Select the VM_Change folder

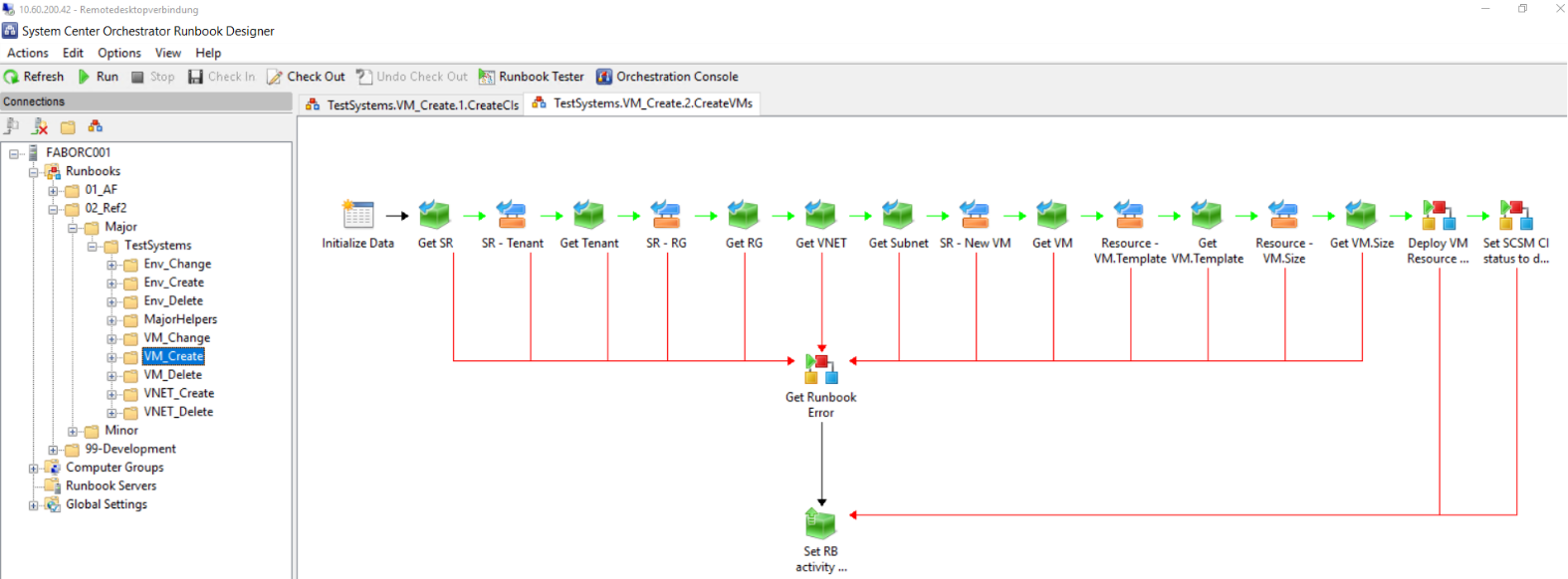coord(176,337)
